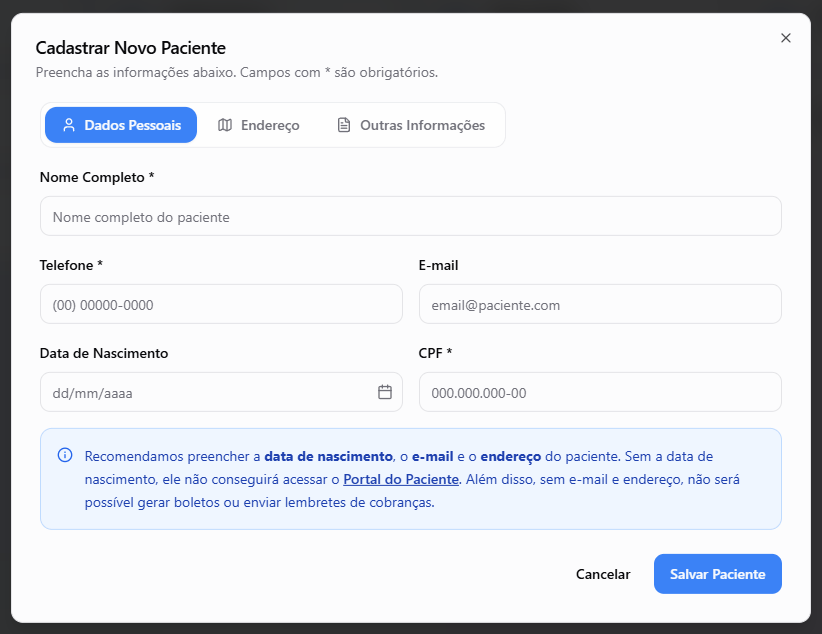Click the bold 'data de nascimento' text

pyautogui.click(x=329, y=456)
